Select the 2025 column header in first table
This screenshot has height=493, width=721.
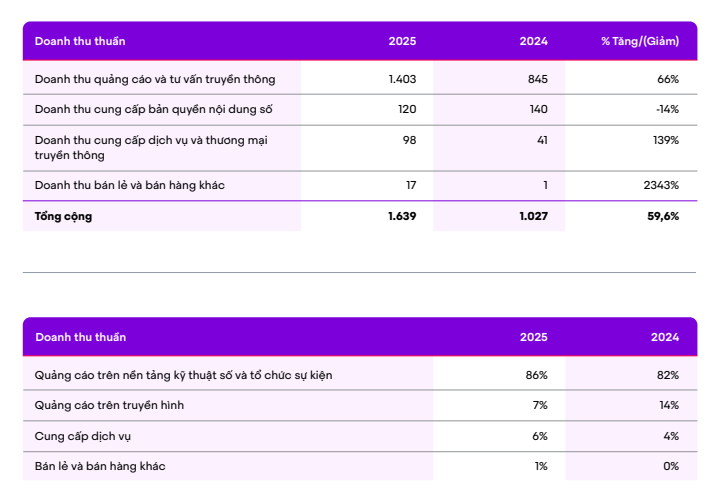402,41
